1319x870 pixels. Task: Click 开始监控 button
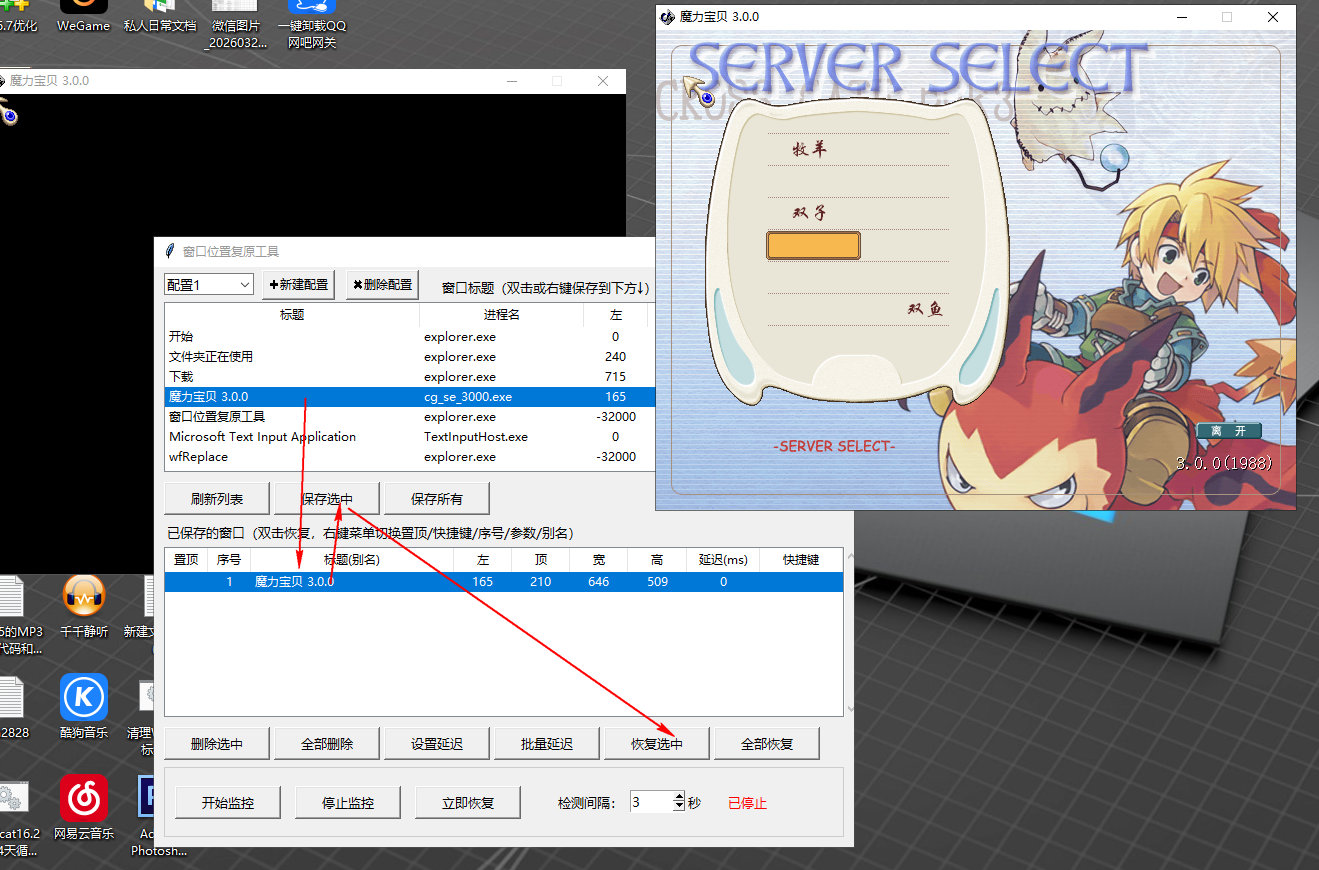pyautogui.click(x=228, y=803)
